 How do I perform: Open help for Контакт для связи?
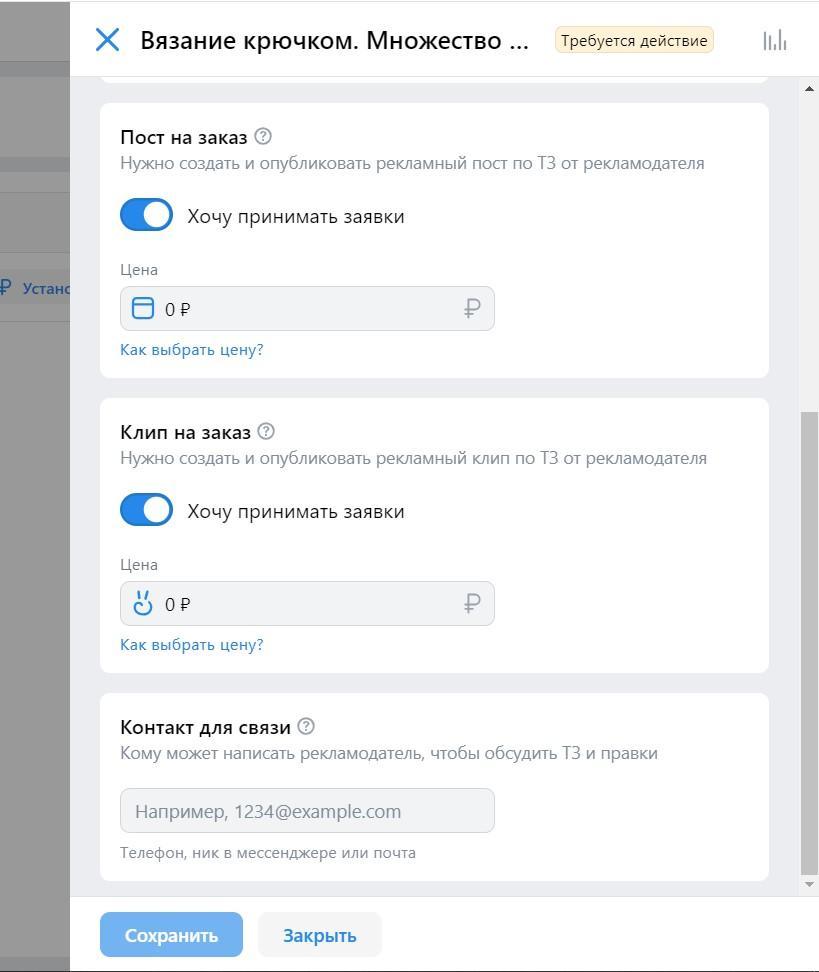[306, 726]
